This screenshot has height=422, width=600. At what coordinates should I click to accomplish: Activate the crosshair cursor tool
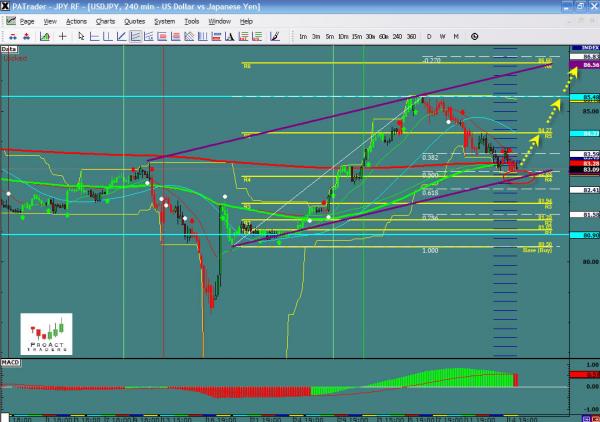[x=62, y=36]
